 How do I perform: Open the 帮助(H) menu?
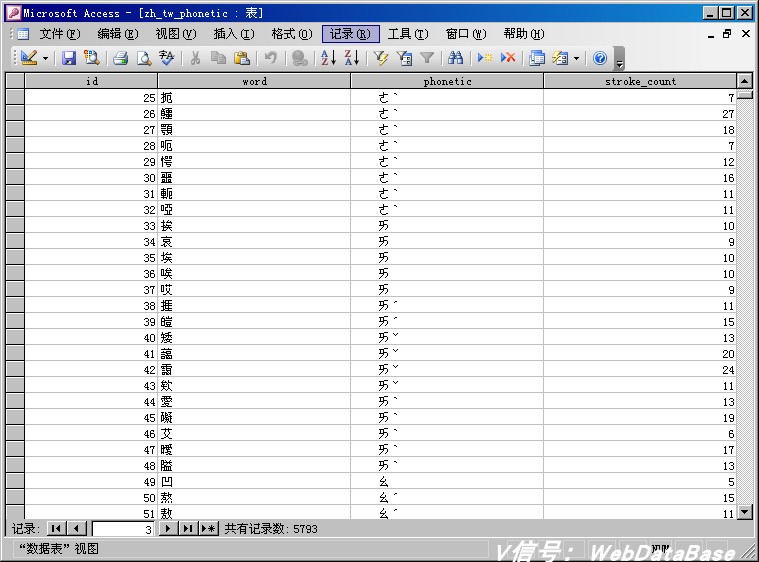click(524, 34)
